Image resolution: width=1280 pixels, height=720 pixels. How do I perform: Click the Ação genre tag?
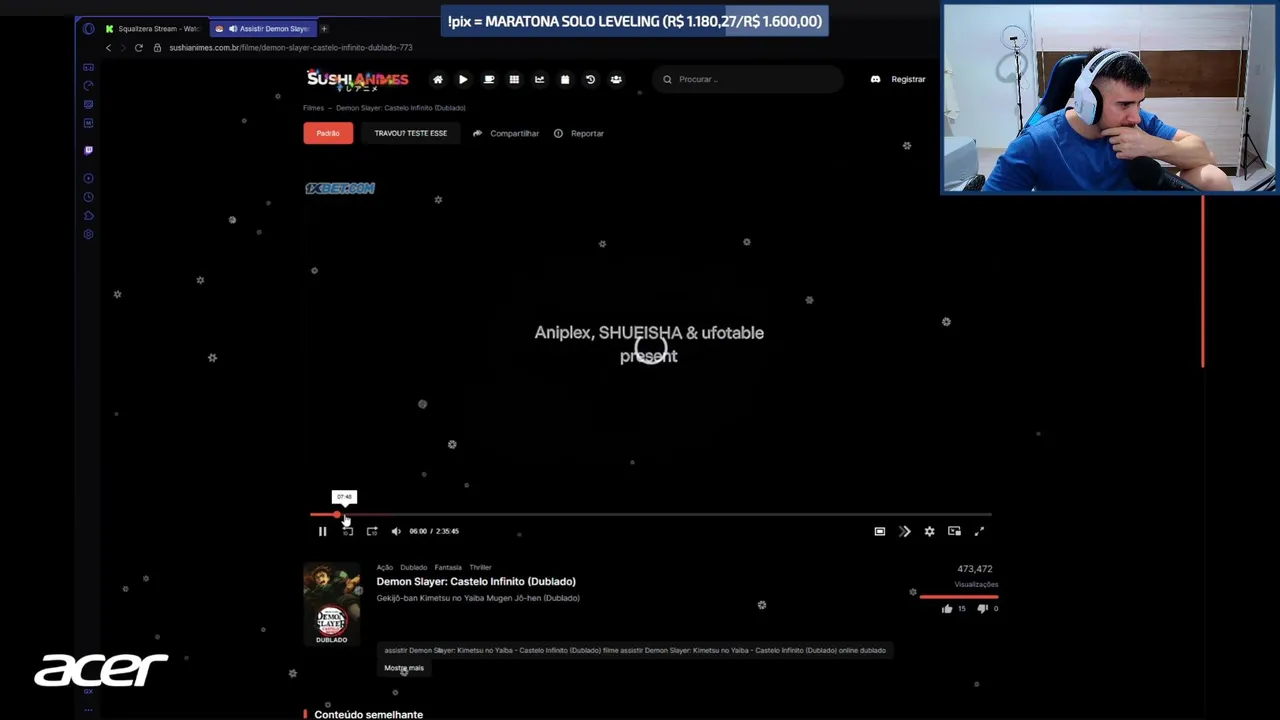[x=385, y=567]
